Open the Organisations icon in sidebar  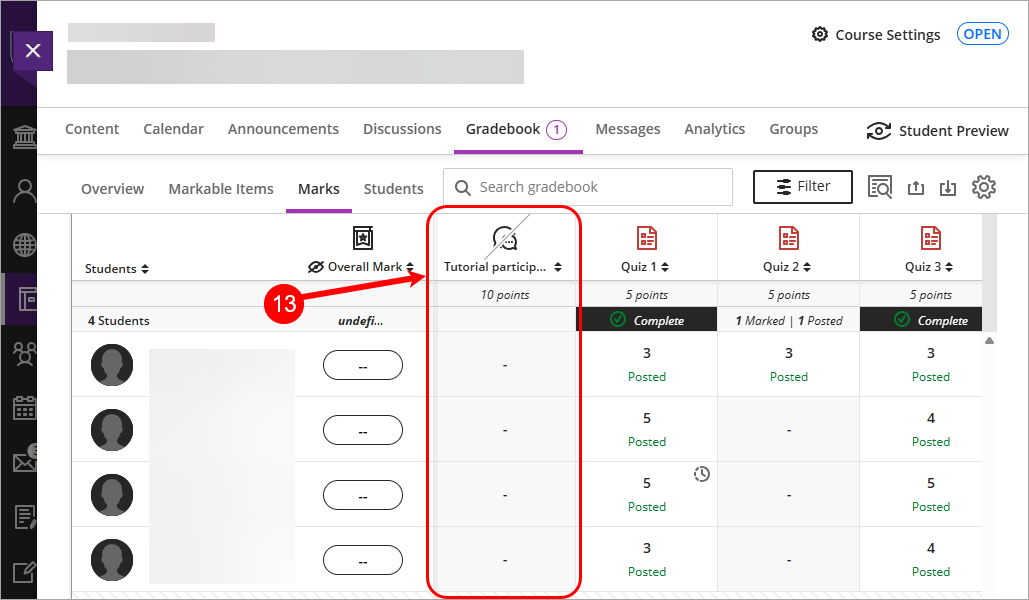tap(24, 354)
